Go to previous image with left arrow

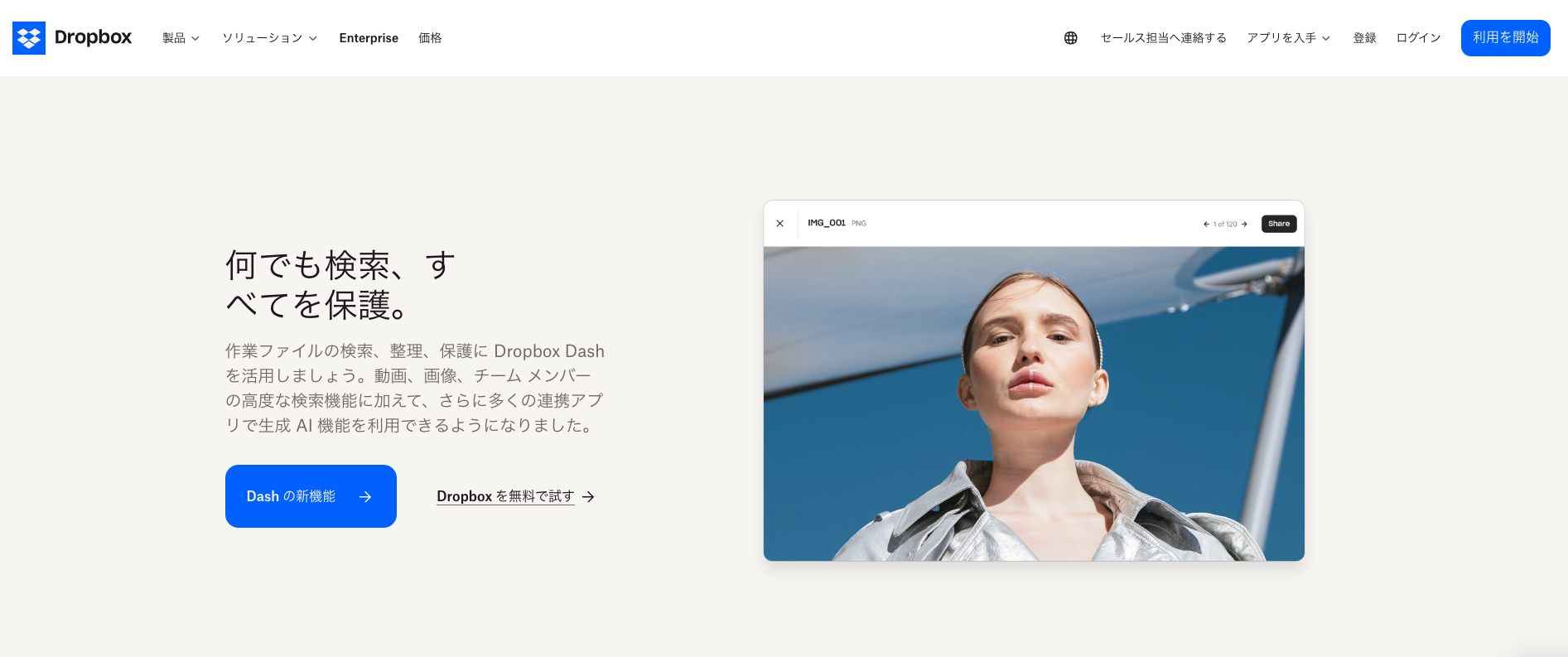[1207, 224]
